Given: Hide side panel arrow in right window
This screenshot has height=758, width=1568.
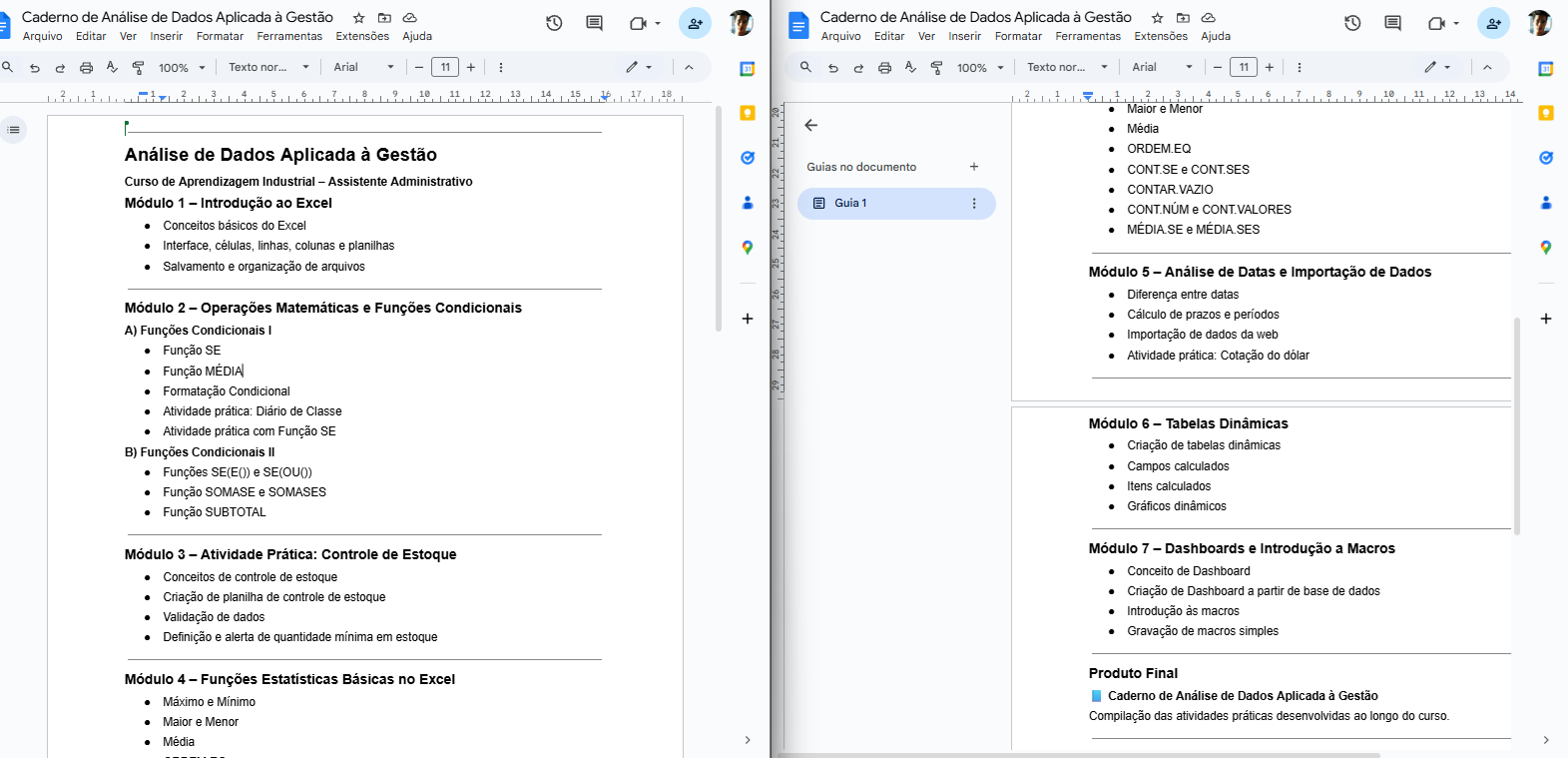Looking at the screenshot, I should [1546, 740].
